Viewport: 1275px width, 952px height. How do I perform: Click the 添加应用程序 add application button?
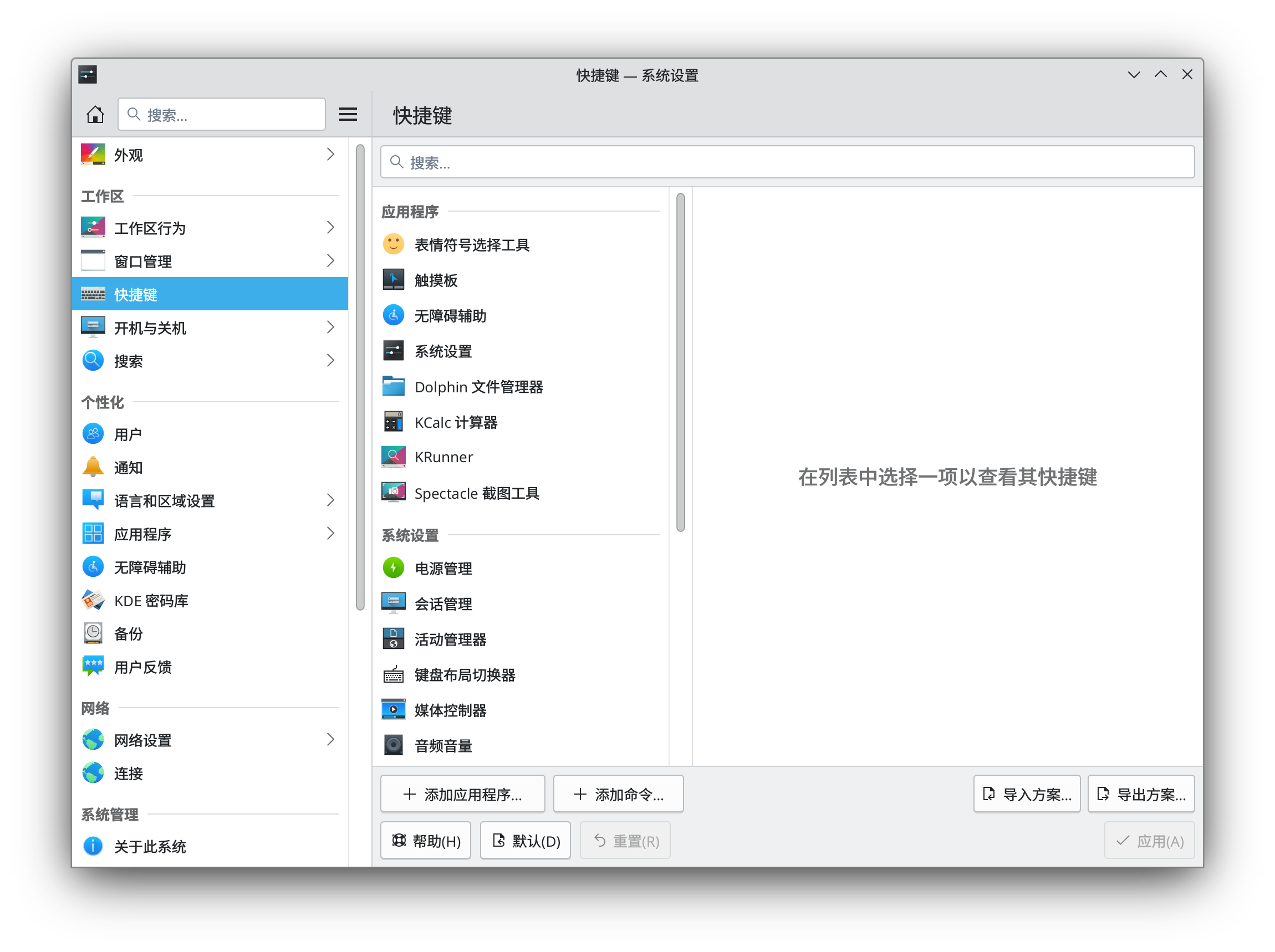click(x=462, y=794)
